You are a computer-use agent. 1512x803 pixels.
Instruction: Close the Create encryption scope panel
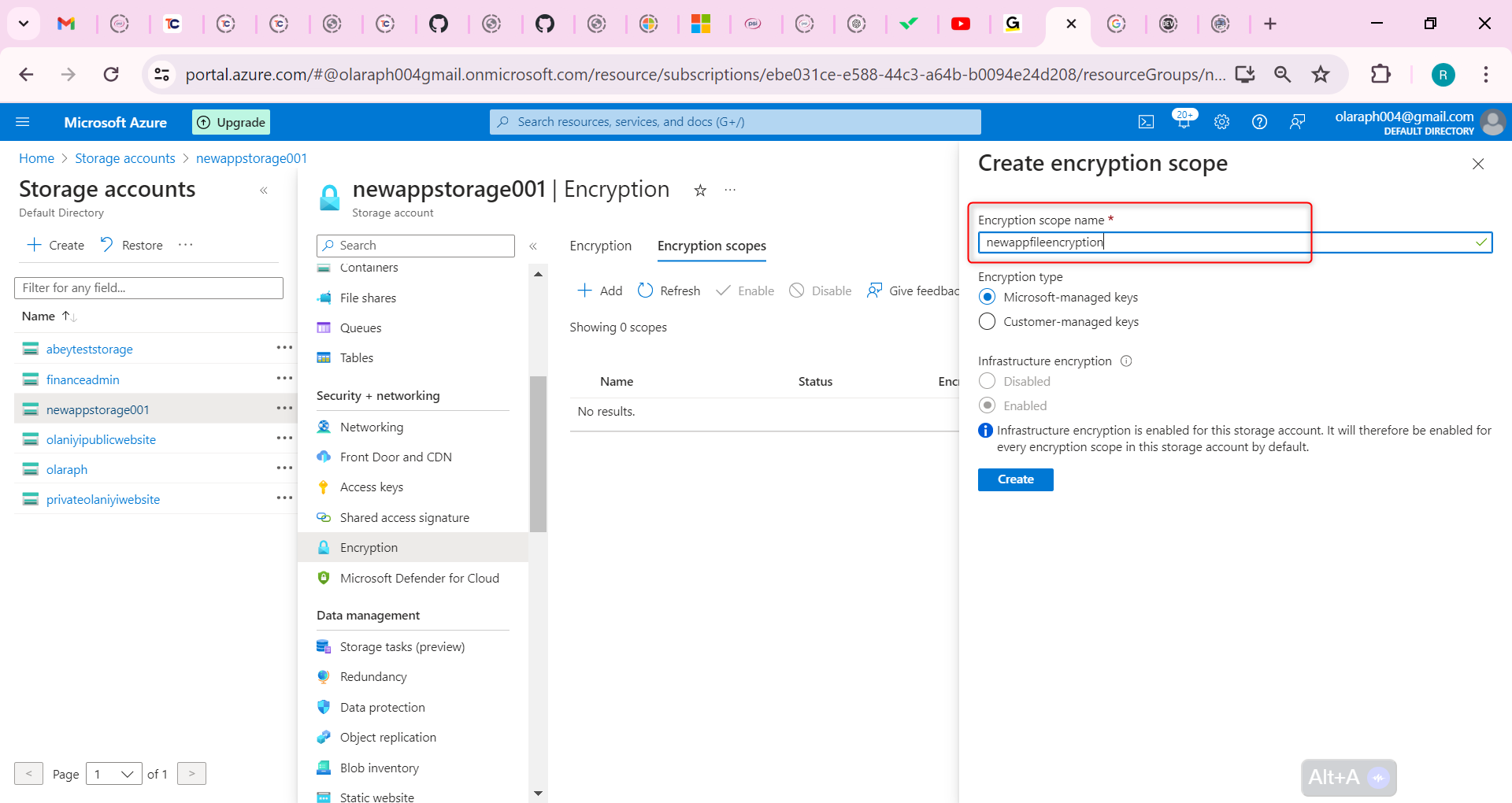(1478, 164)
